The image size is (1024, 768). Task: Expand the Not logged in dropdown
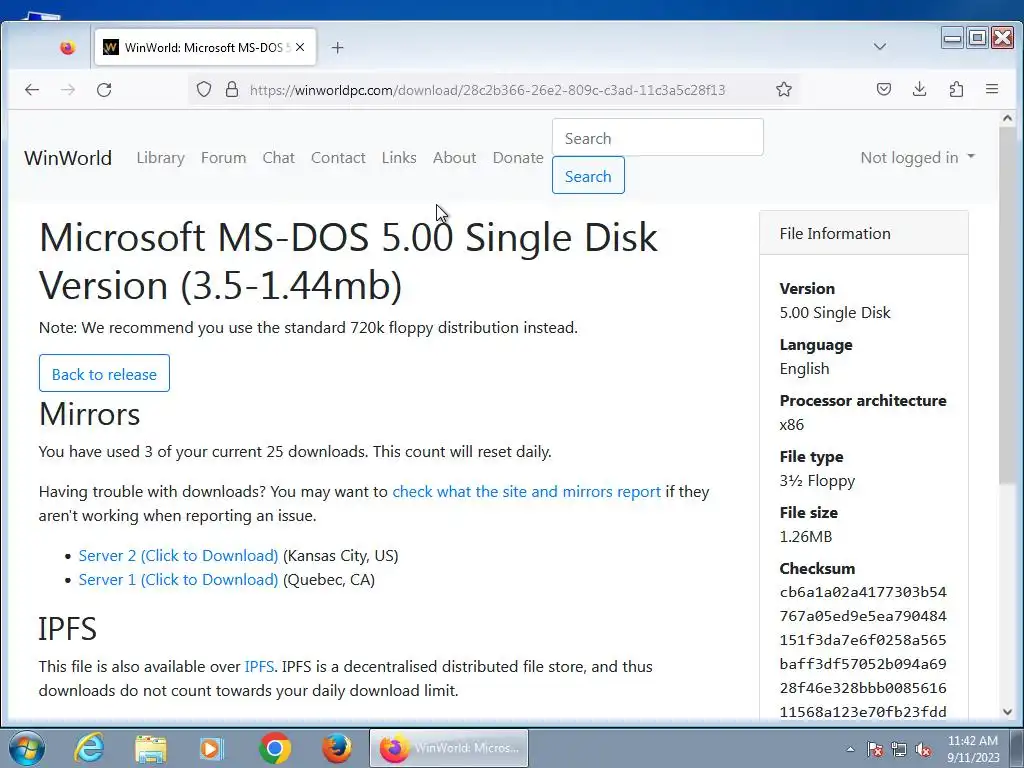tap(917, 157)
